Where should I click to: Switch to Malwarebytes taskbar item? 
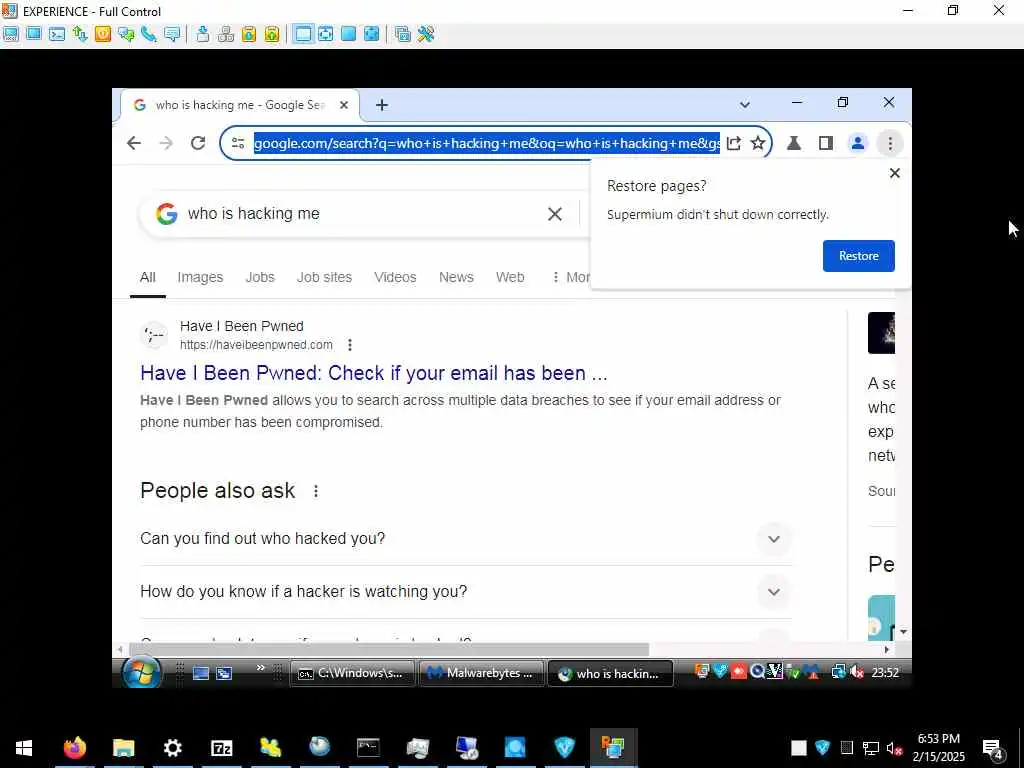coord(481,673)
